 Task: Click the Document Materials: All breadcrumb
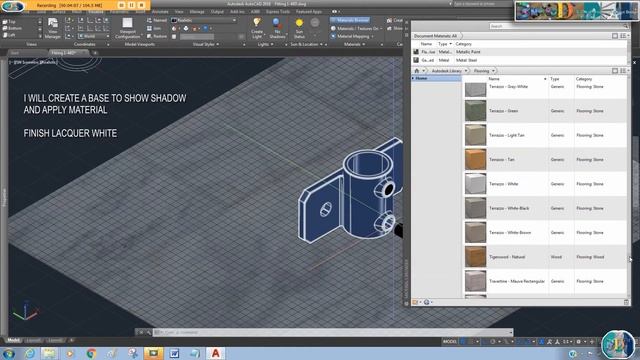coord(435,36)
